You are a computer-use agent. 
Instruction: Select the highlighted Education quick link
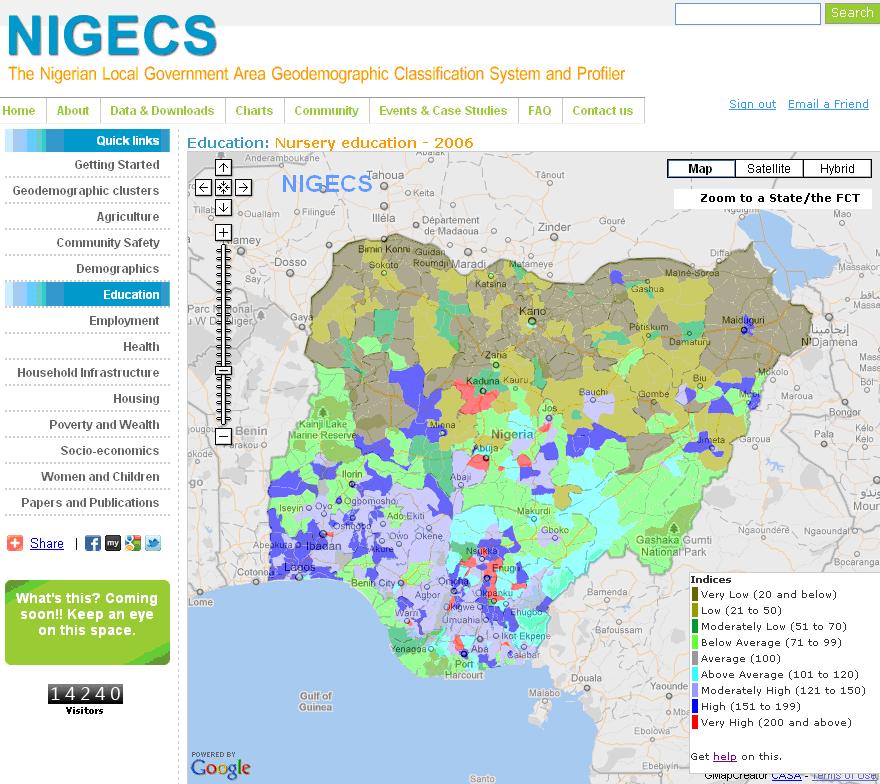point(87,295)
